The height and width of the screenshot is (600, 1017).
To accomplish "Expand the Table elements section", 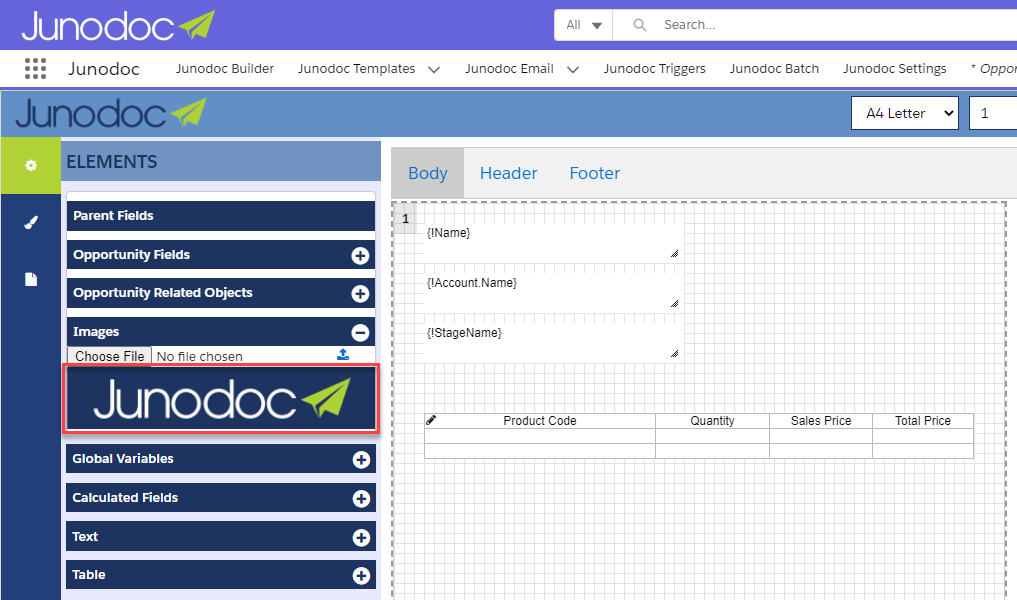I will point(361,576).
